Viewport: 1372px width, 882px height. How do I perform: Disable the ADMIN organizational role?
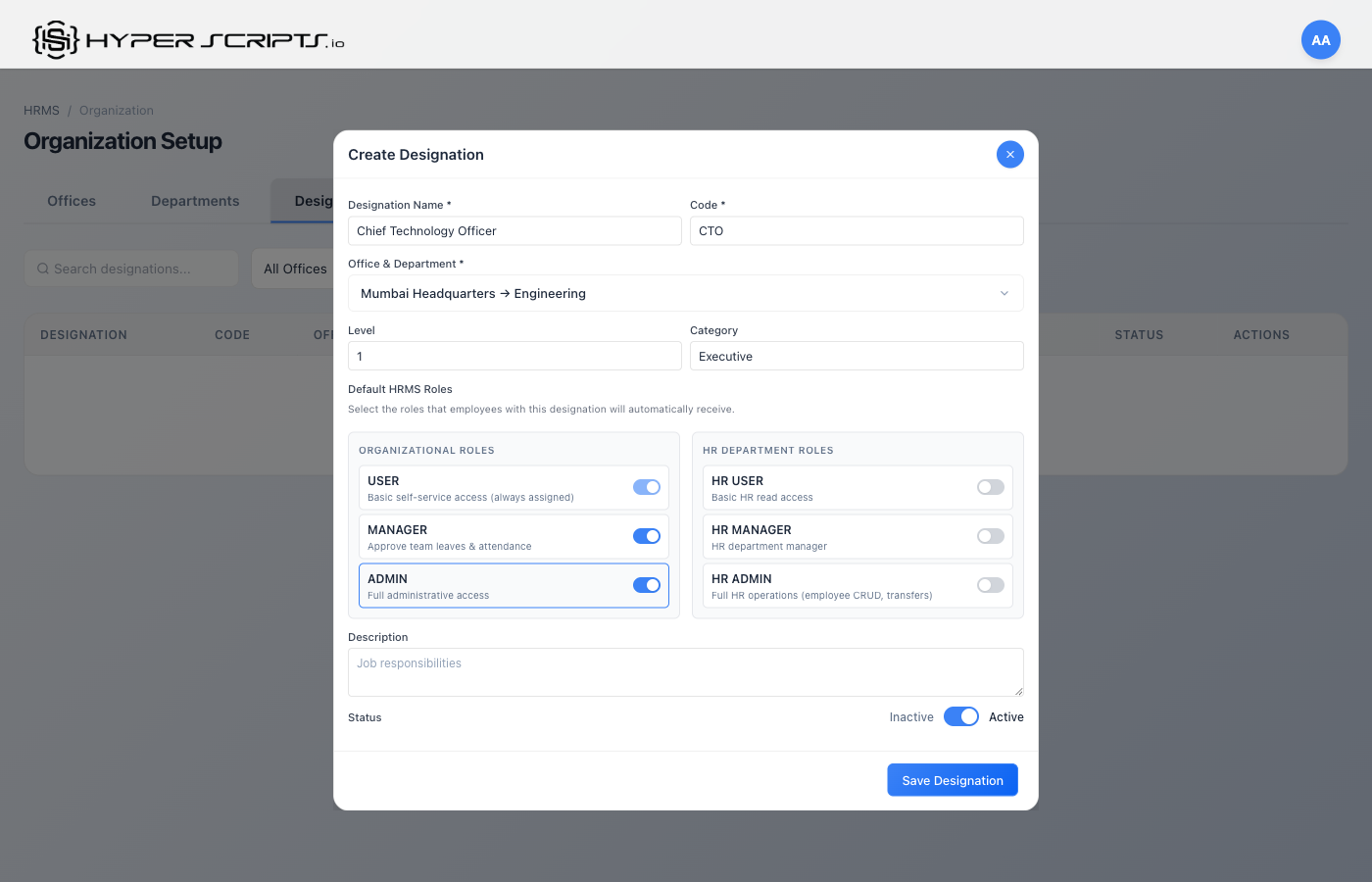(647, 585)
